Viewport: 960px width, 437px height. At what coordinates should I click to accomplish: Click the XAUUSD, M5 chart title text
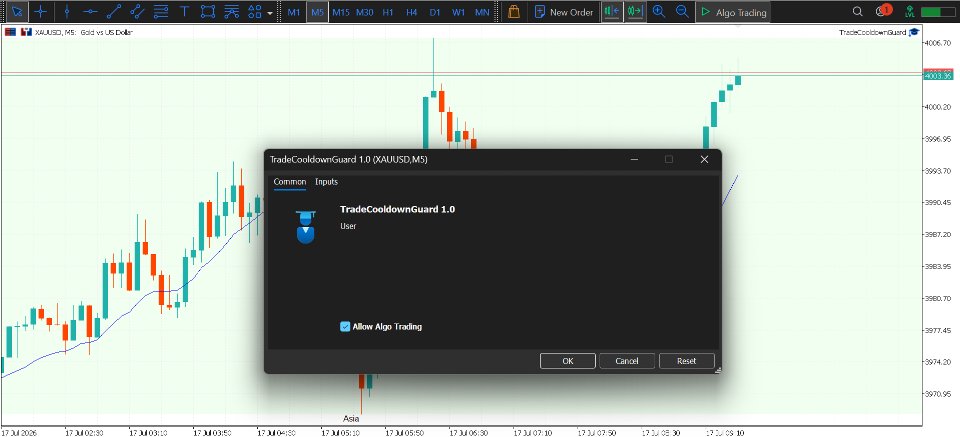pos(84,32)
